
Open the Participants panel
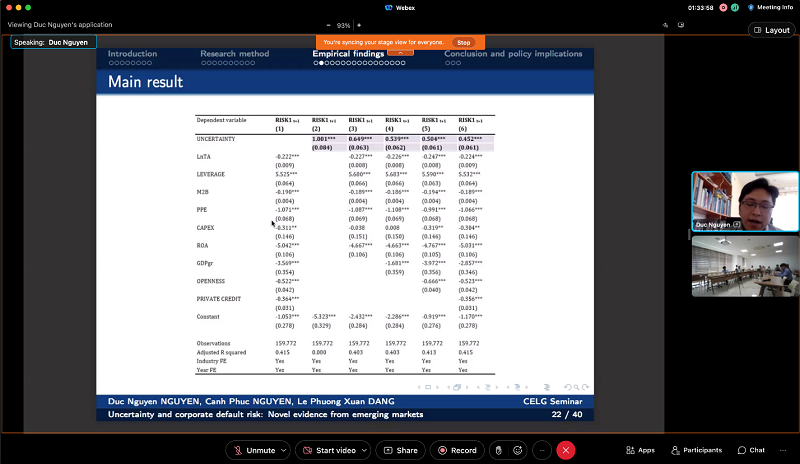pyautogui.click(x=696, y=450)
